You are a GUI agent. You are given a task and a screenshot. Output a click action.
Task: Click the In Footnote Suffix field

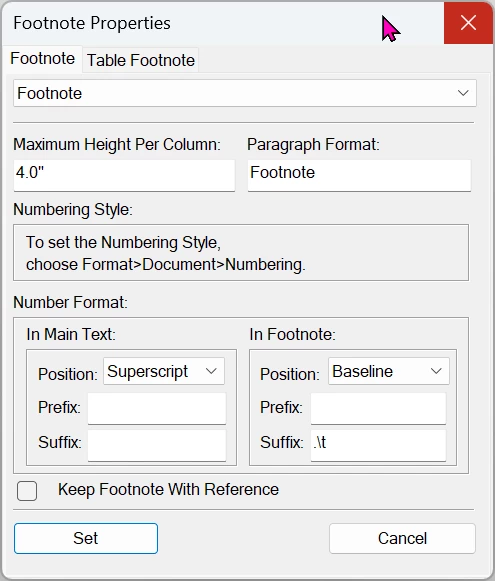(378, 445)
